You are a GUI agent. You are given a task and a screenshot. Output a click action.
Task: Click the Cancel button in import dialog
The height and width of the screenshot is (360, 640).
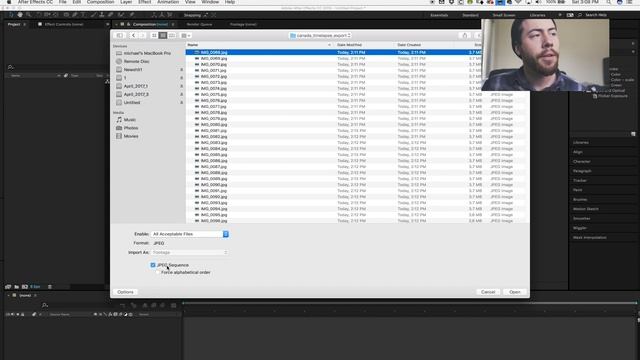point(488,292)
